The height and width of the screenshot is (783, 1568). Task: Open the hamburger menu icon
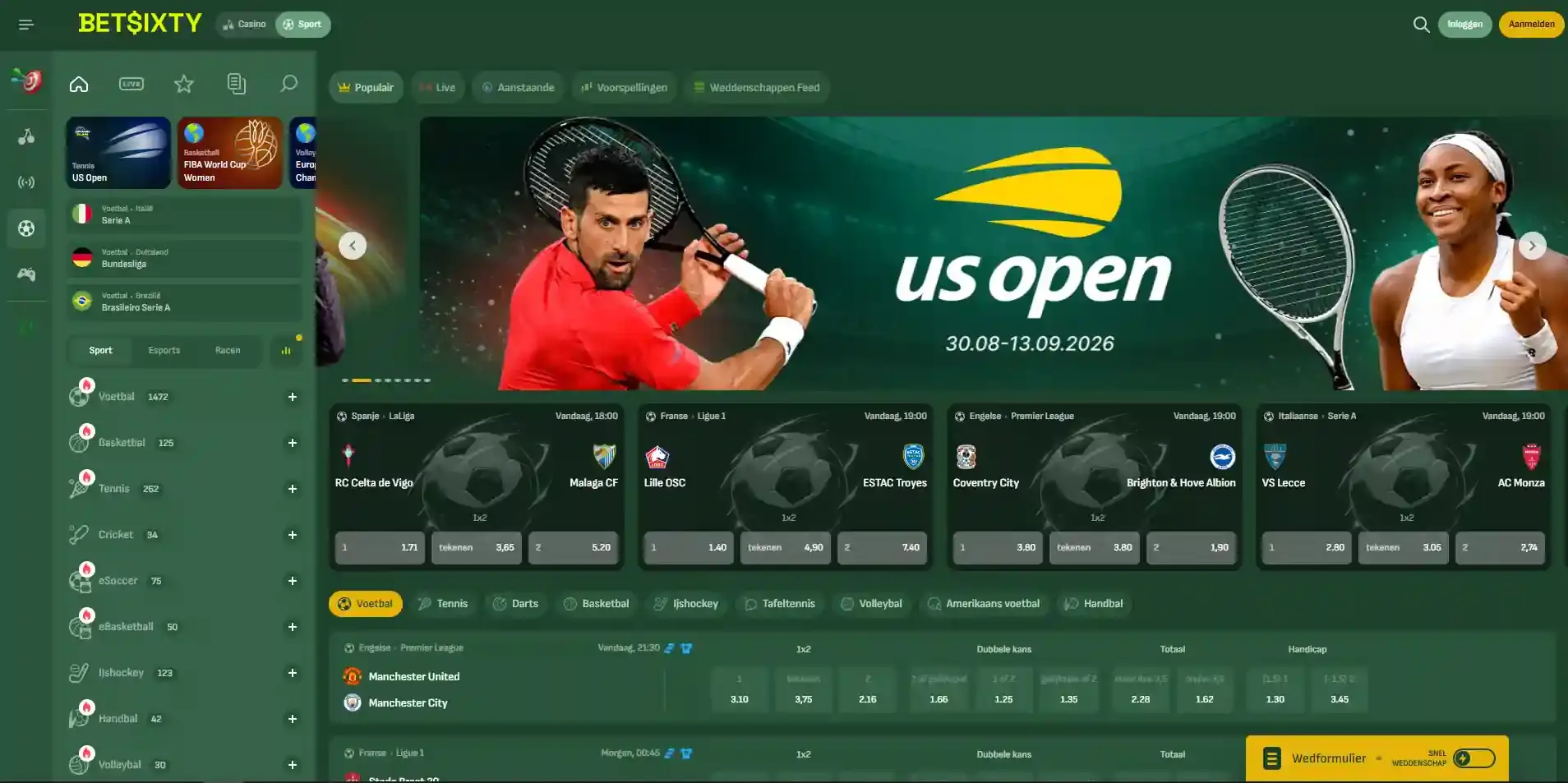click(x=26, y=25)
